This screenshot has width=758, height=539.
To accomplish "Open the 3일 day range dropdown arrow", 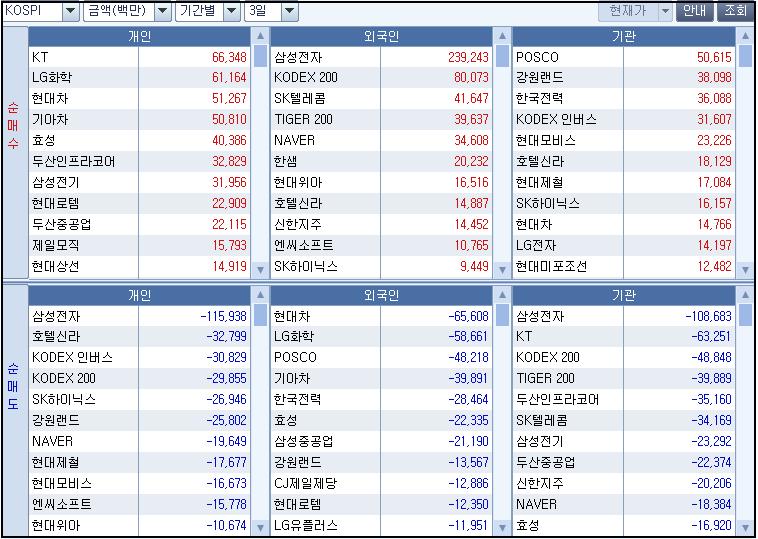I will click(x=290, y=12).
